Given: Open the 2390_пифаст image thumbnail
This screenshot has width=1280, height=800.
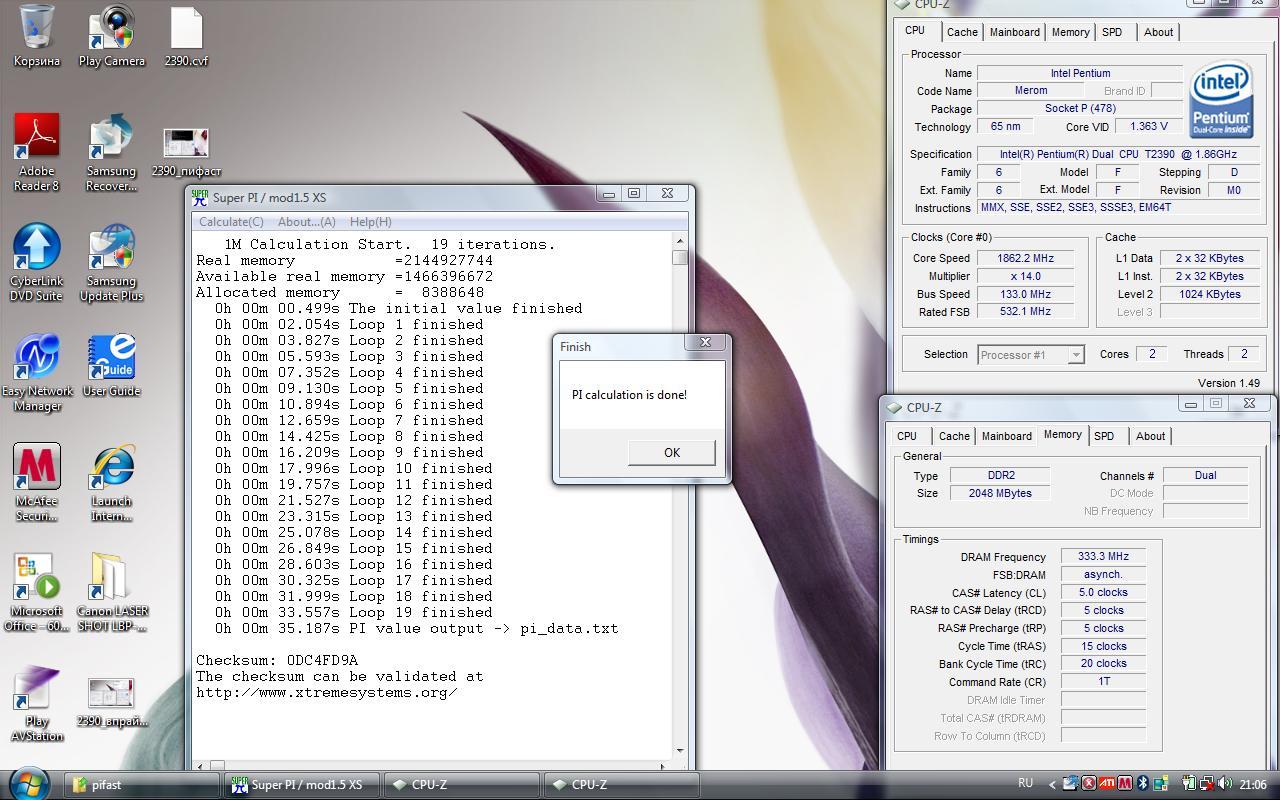Looking at the screenshot, I should click(x=186, y=150).
